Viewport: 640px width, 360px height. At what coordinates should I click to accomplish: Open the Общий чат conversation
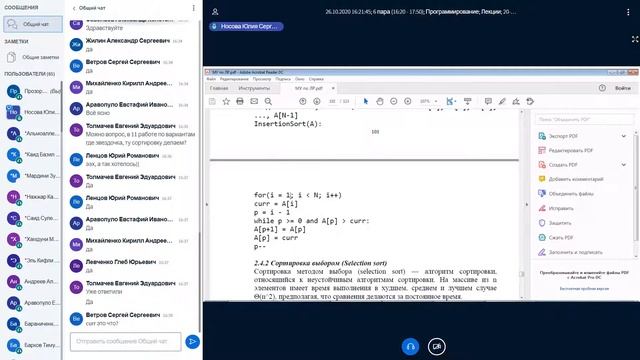(33, 24)
